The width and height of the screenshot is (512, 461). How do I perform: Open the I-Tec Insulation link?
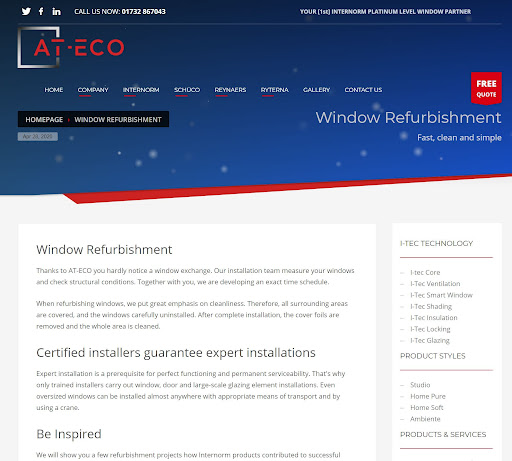(x=434, y=318)
